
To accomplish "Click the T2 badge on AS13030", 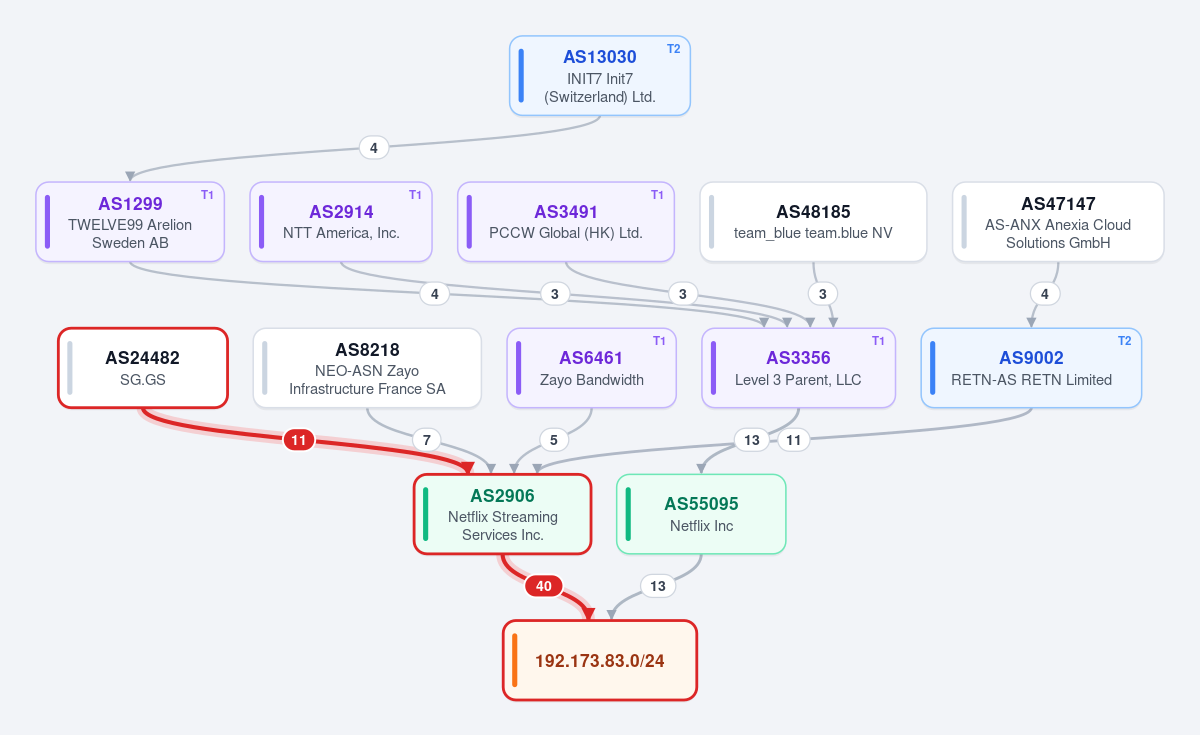I will [x=674, y=49].
